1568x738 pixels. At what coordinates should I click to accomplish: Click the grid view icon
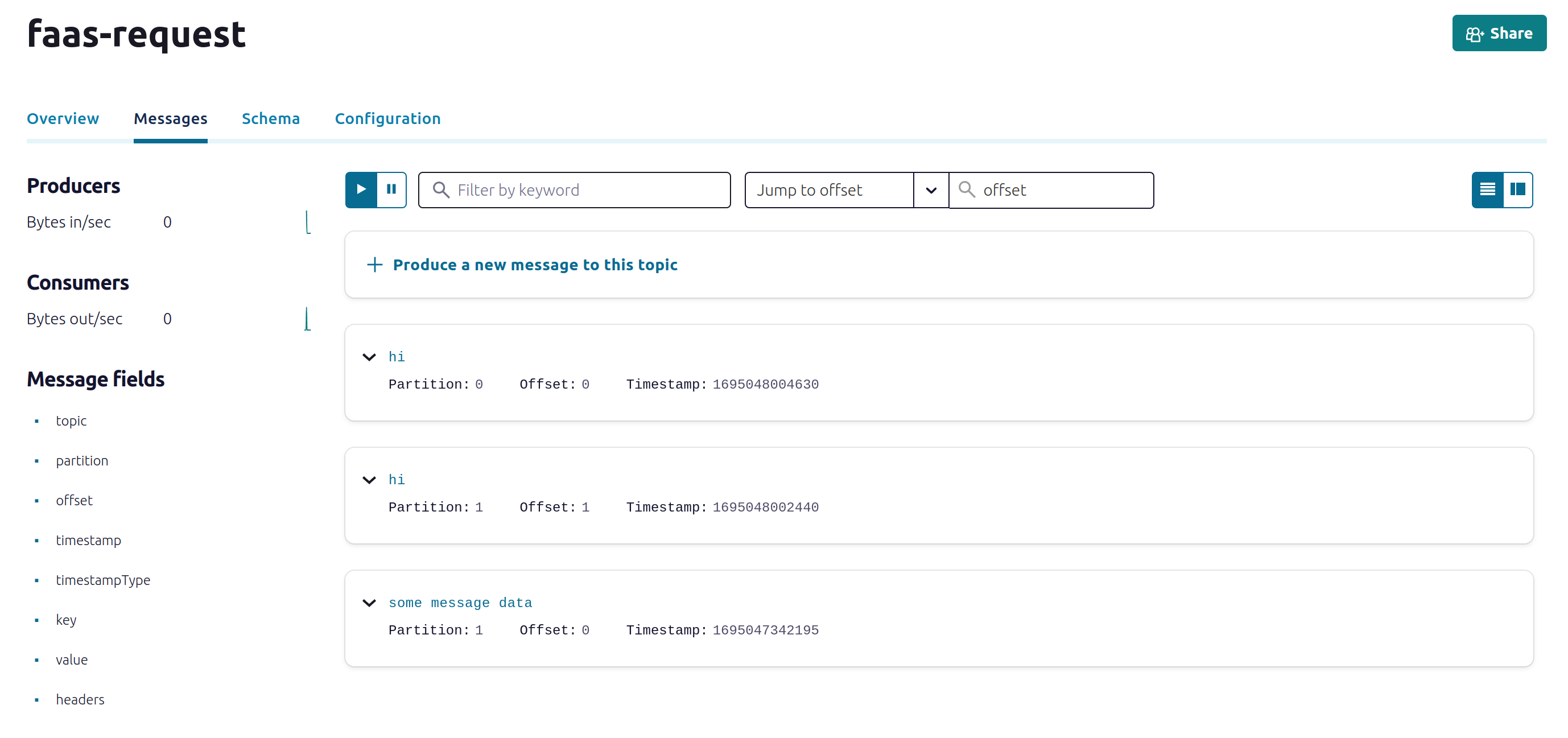pos(1518,189)
